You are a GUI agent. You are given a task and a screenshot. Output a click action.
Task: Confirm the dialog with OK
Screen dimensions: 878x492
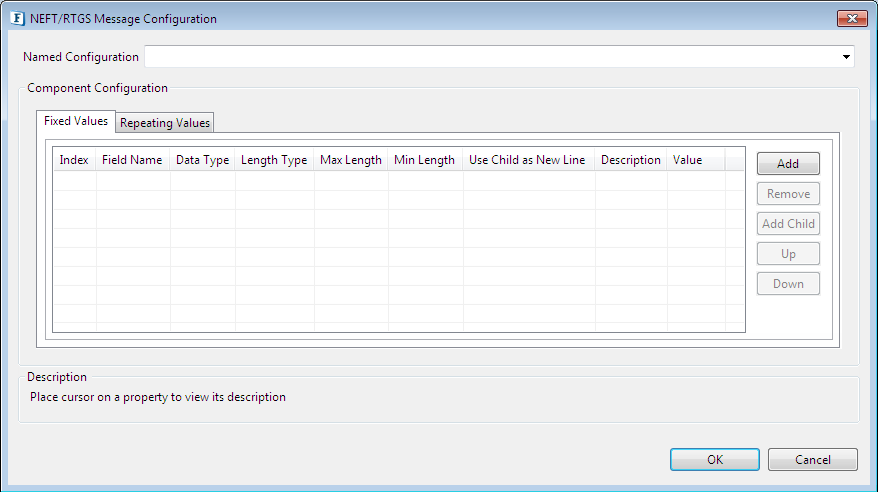(714, 460)
